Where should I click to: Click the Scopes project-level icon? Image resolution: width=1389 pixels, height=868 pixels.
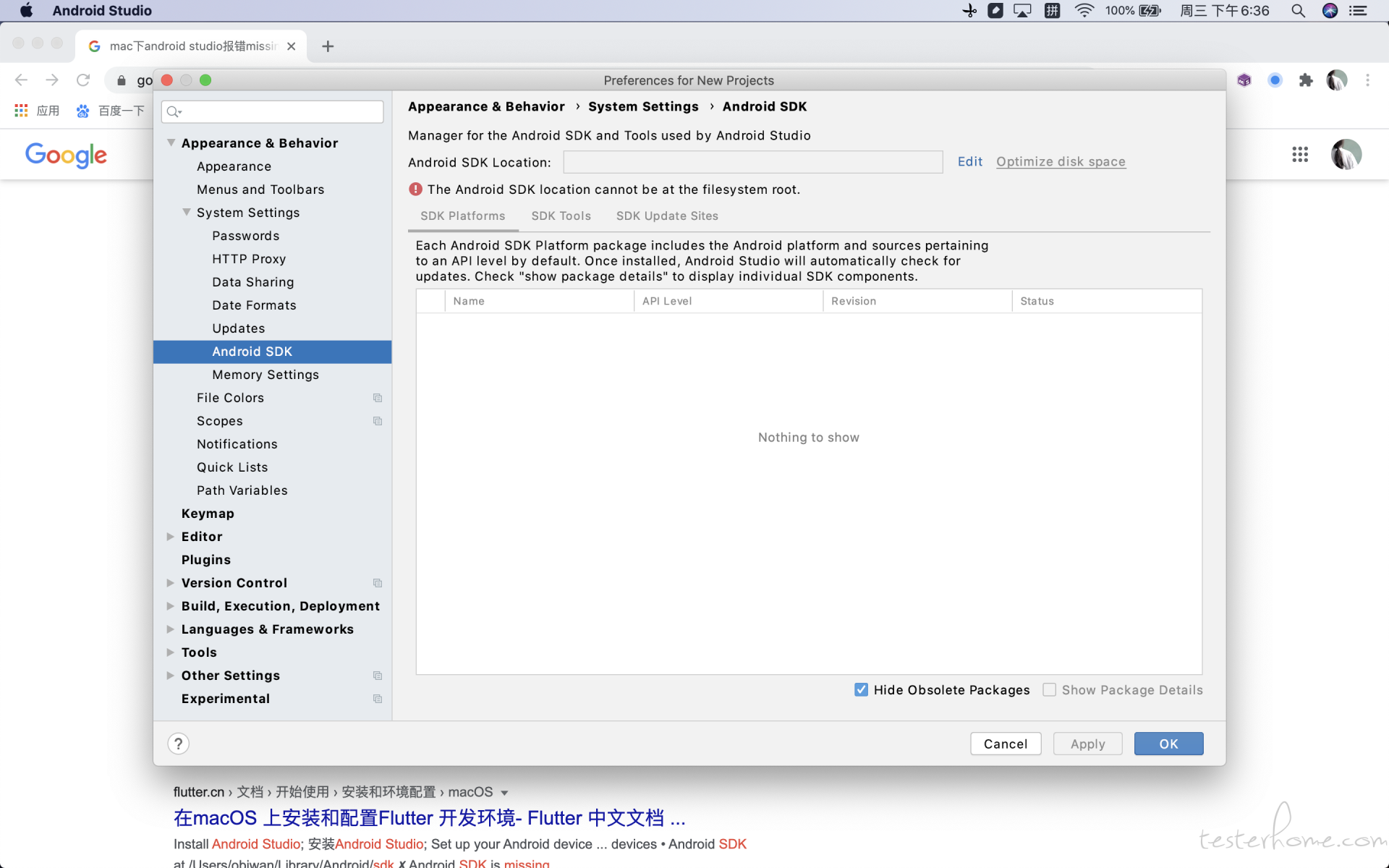coord(378,421)
